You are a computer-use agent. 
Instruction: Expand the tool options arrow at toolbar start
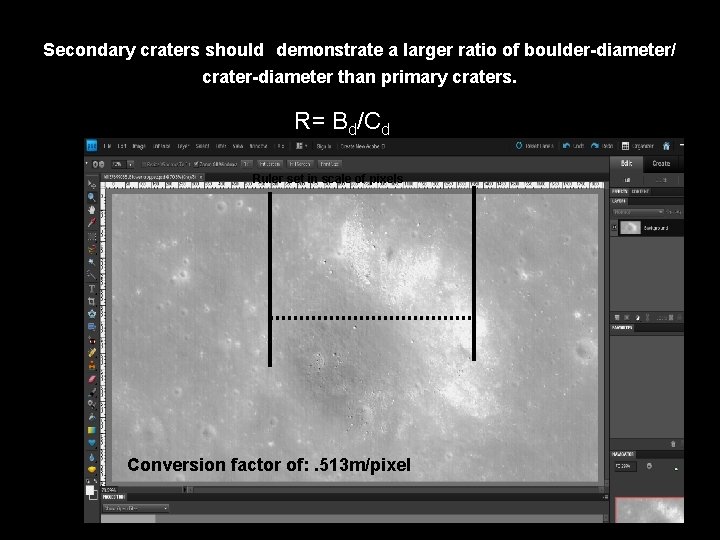86,163
